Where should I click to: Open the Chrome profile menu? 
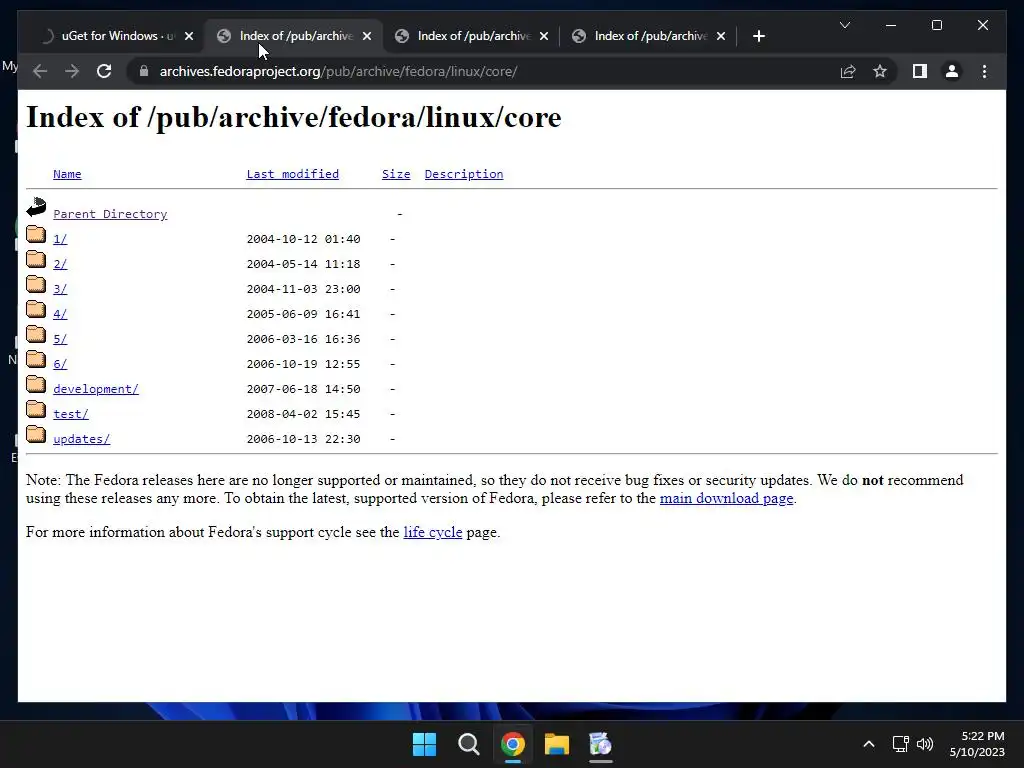(x=952, y=71)
